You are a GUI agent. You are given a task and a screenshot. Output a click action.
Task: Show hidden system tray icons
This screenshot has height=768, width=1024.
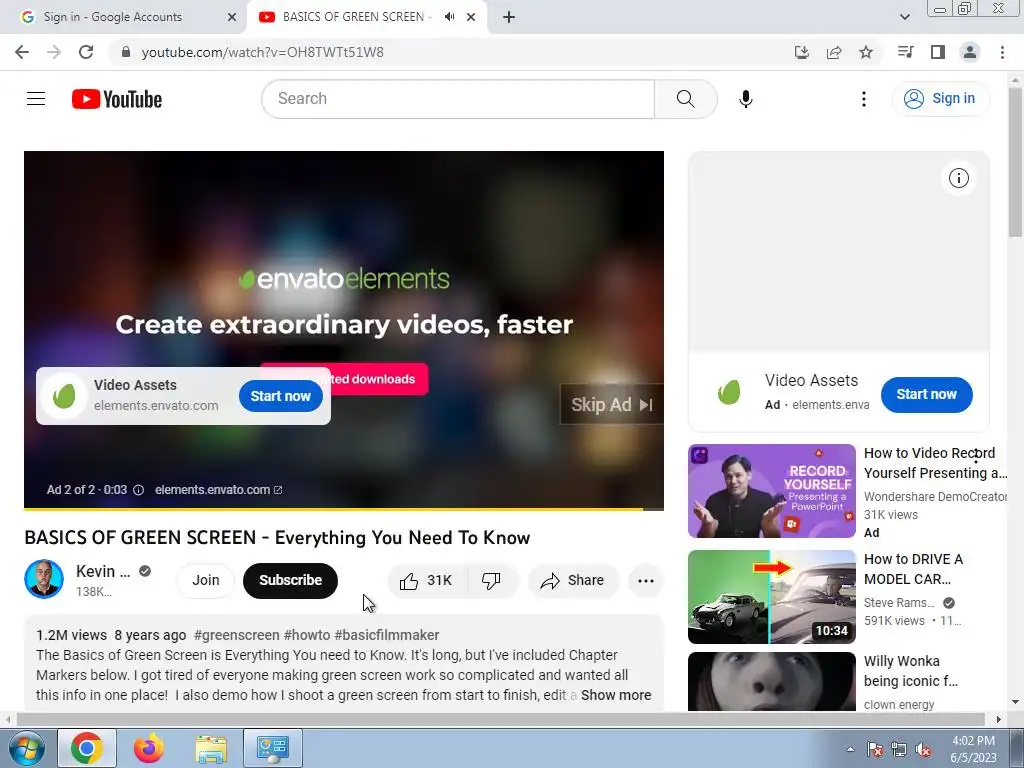coord(850,749)
